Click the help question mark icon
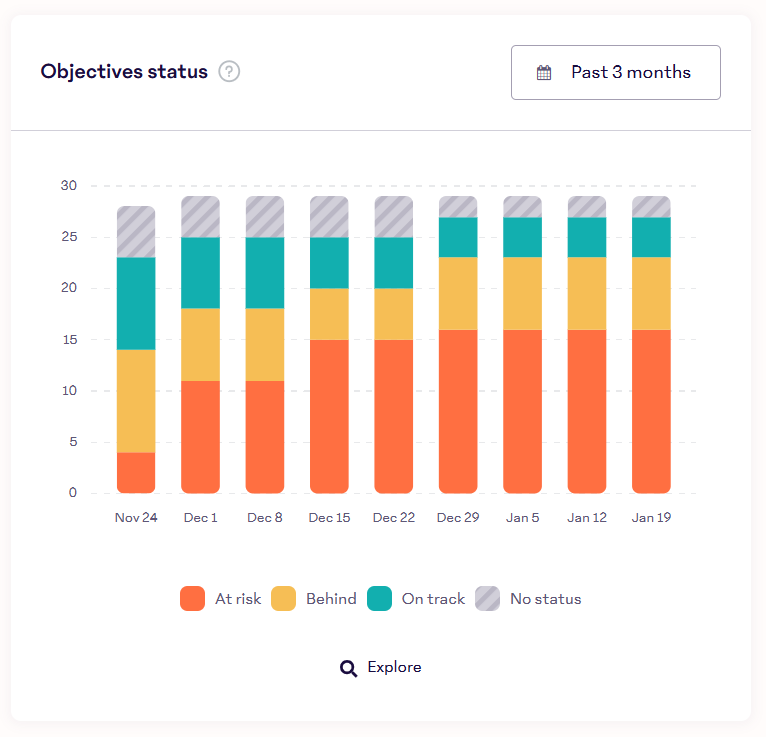The width and height of the screenshot is (766, 737). 229,72
